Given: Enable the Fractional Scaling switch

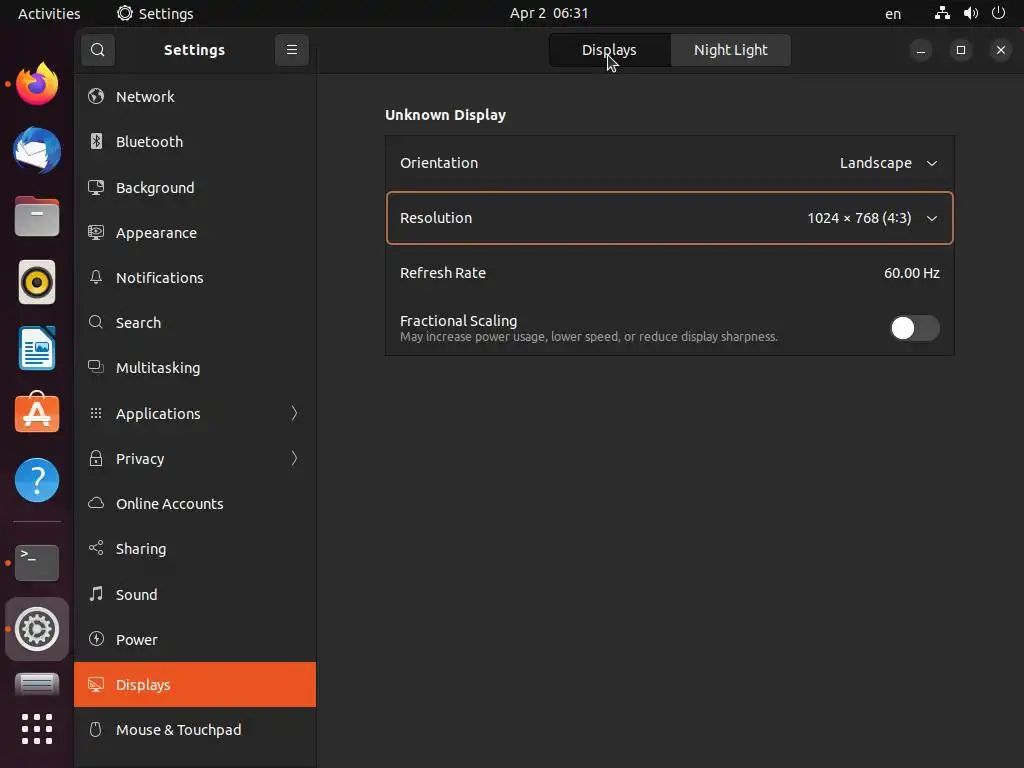Looking at the screenshot, I should (915, 328).
